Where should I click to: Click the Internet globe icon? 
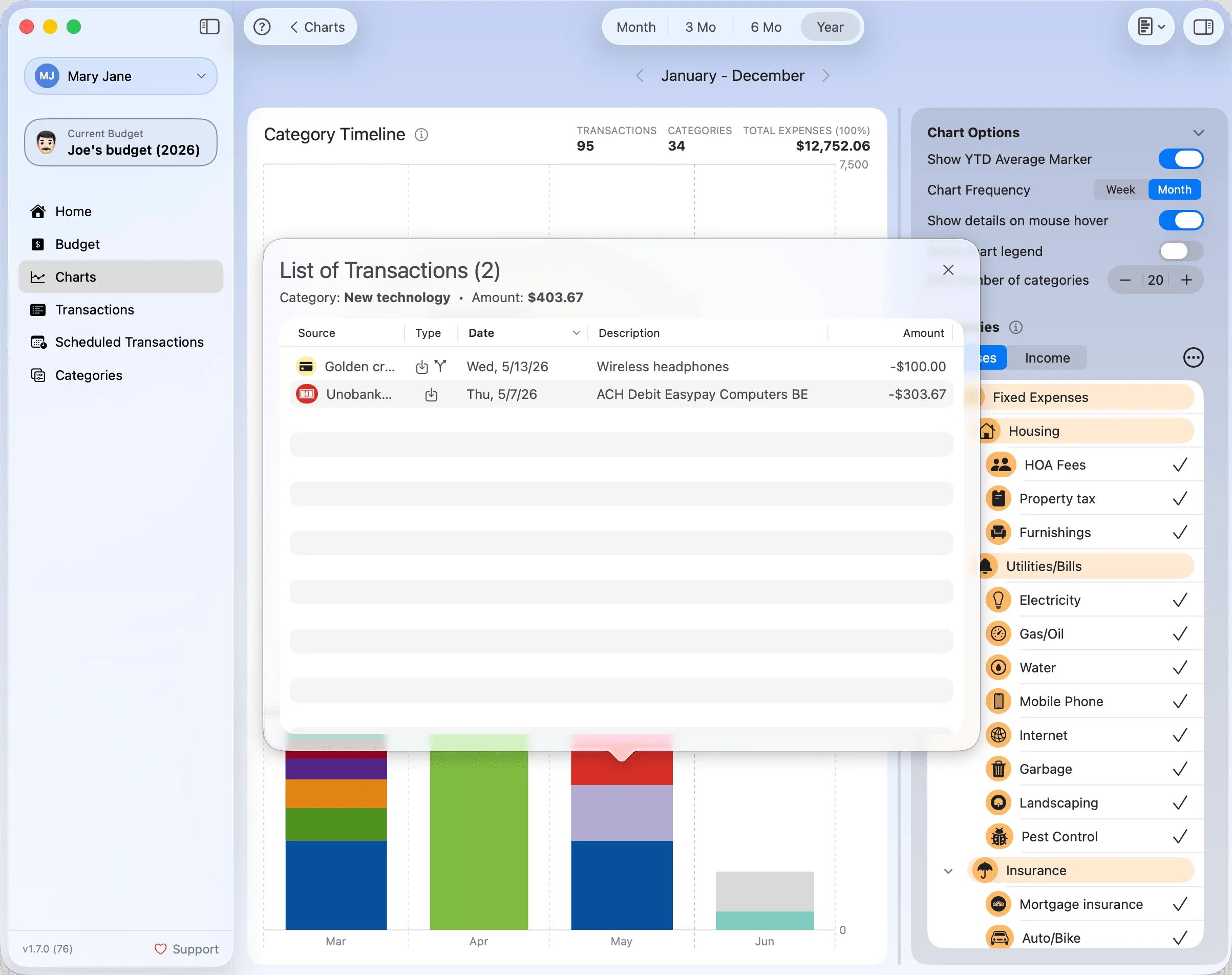click(999, 735)
